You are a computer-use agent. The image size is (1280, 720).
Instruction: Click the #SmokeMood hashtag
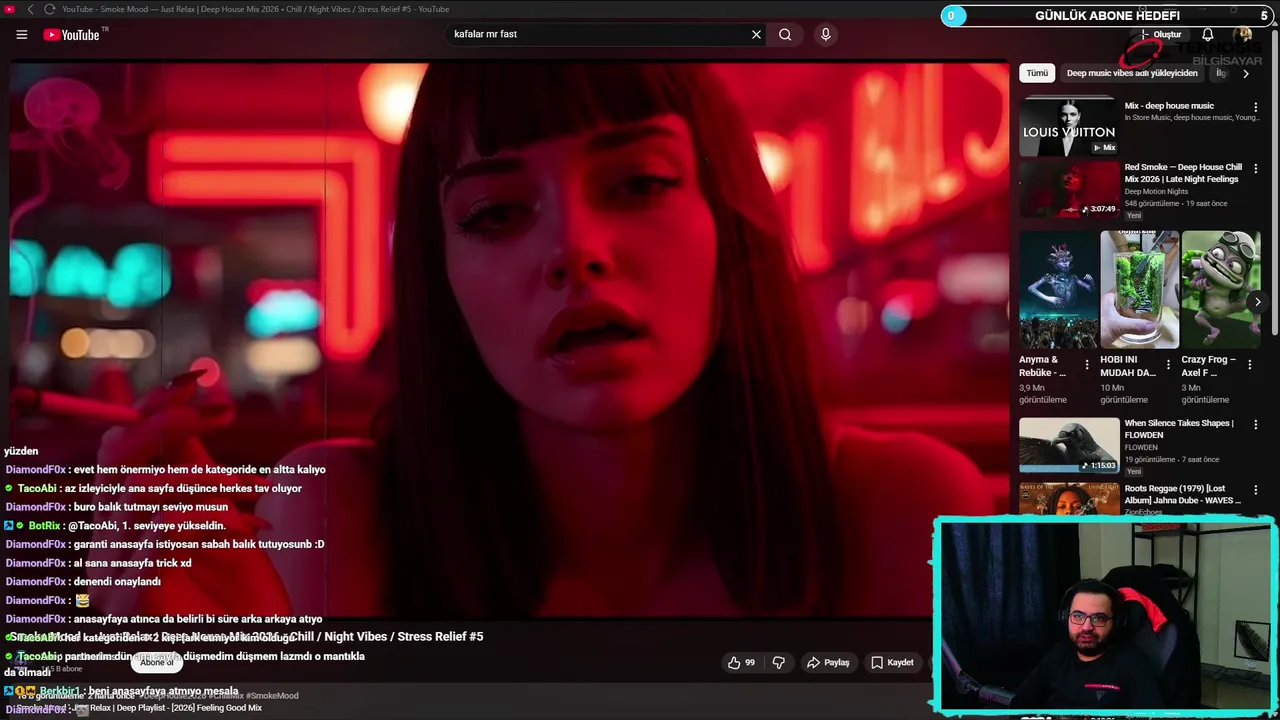point(272,696)
